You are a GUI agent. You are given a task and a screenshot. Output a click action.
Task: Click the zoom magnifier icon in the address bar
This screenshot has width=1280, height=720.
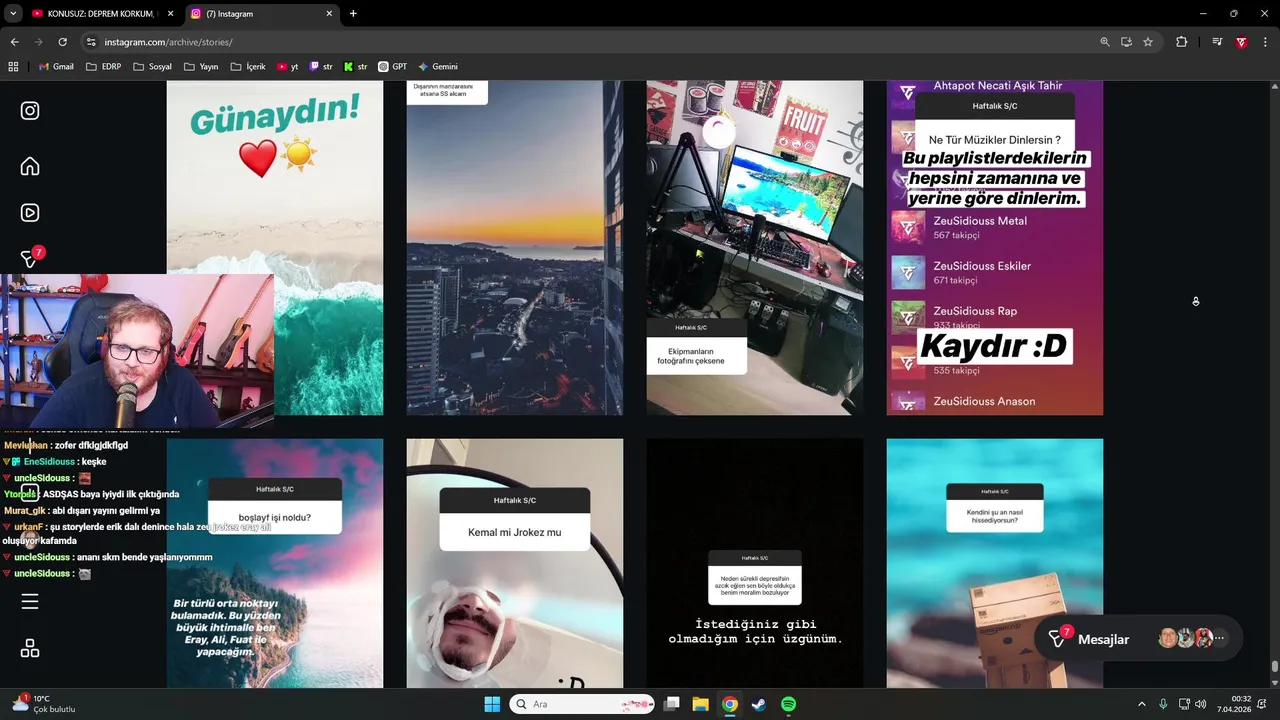pos(1105,42)
